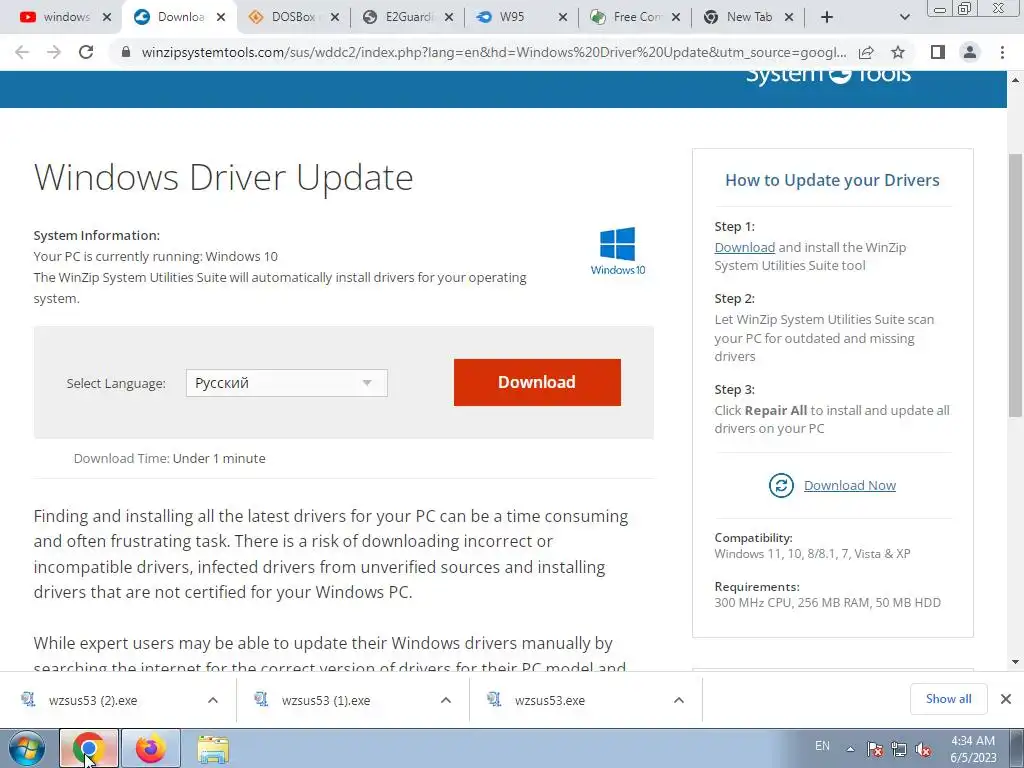The width and height of the screenshot is (1024, 768).
Task: Reload the current page
Action: [x=86, y=52]
